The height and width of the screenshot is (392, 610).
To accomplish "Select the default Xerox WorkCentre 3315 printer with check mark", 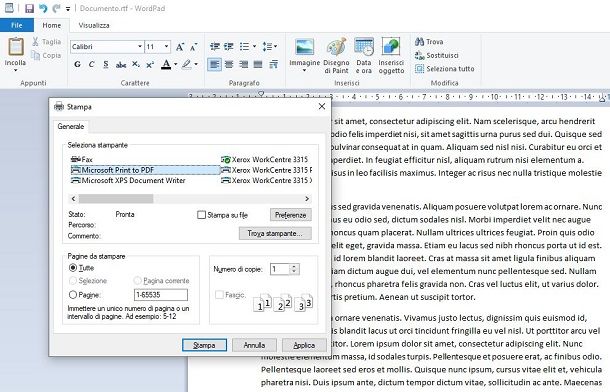I will click(265, 159).
